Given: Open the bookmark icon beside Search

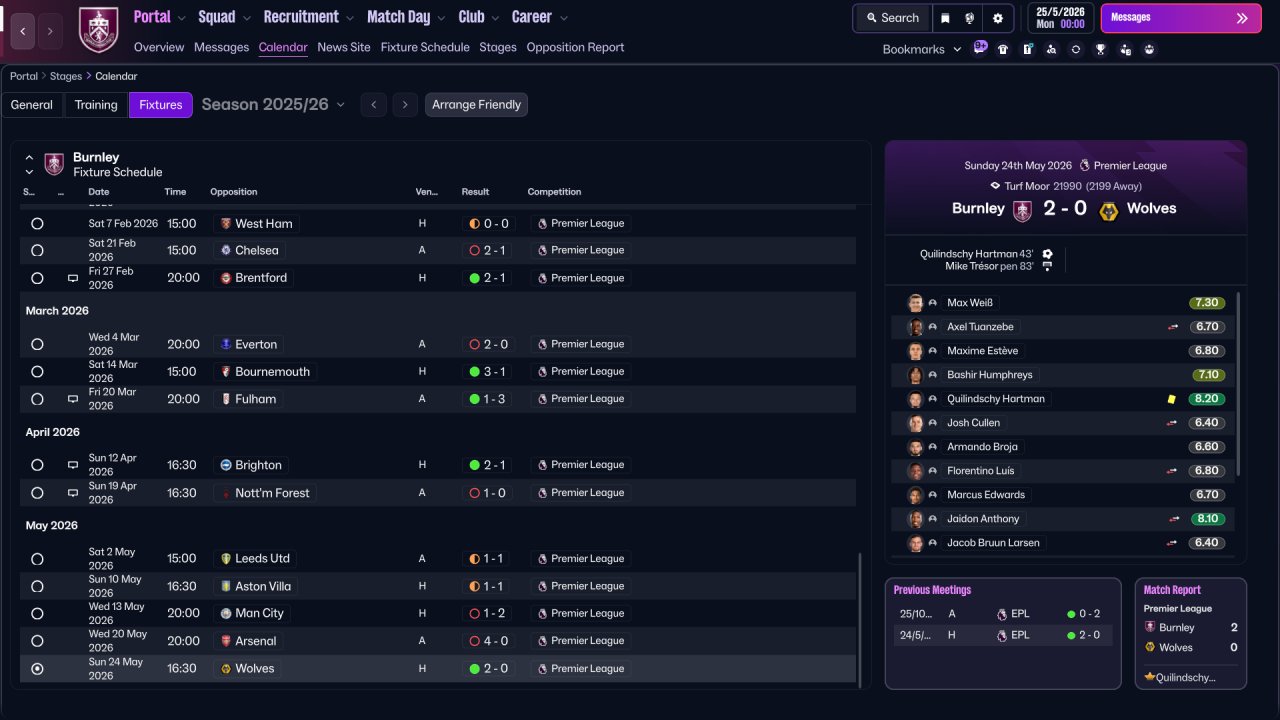Looking at the screenshot, I should point(945,18).
